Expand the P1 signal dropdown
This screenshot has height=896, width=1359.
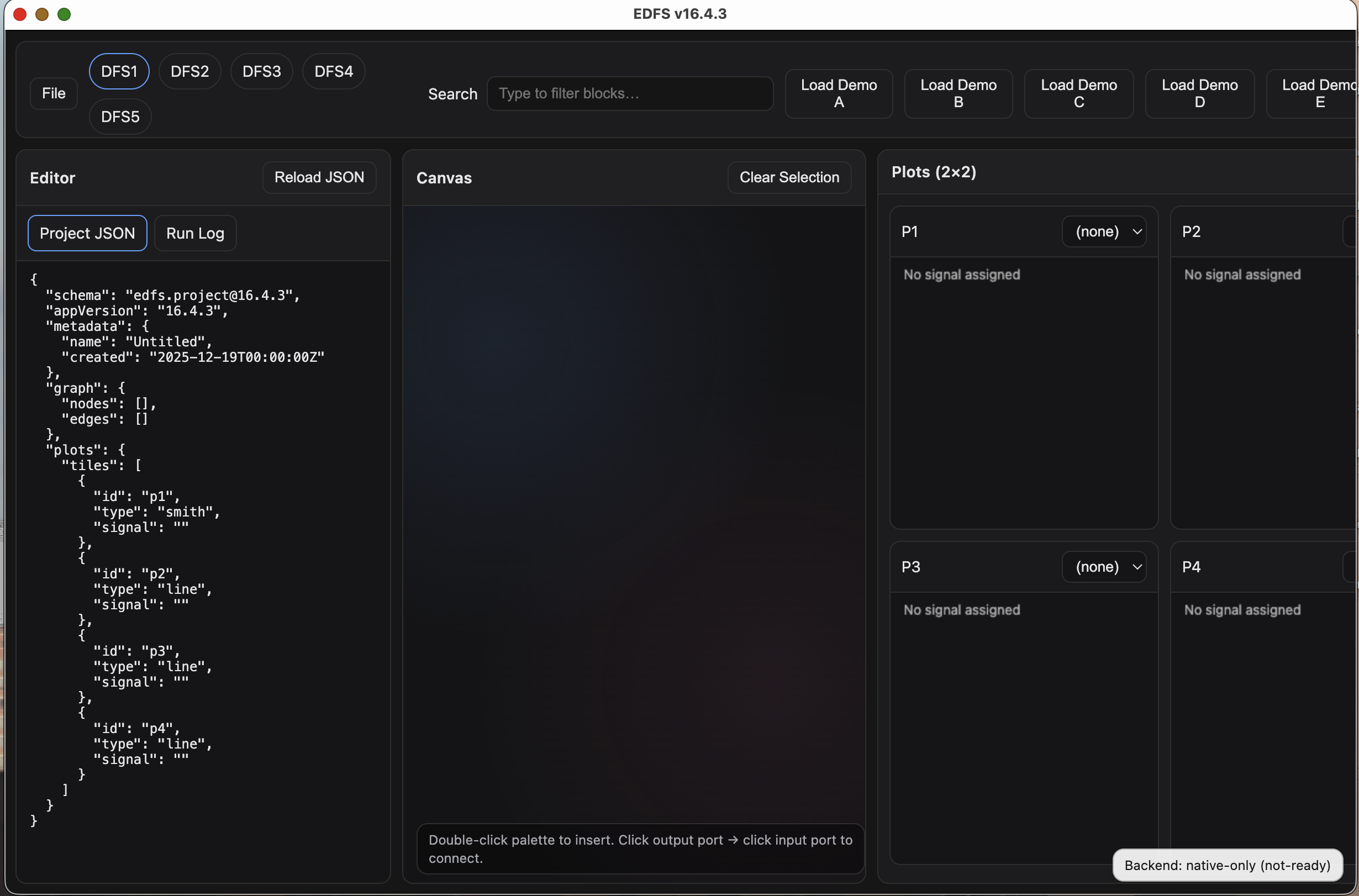pyautogui.click(x=1103, y=231)
